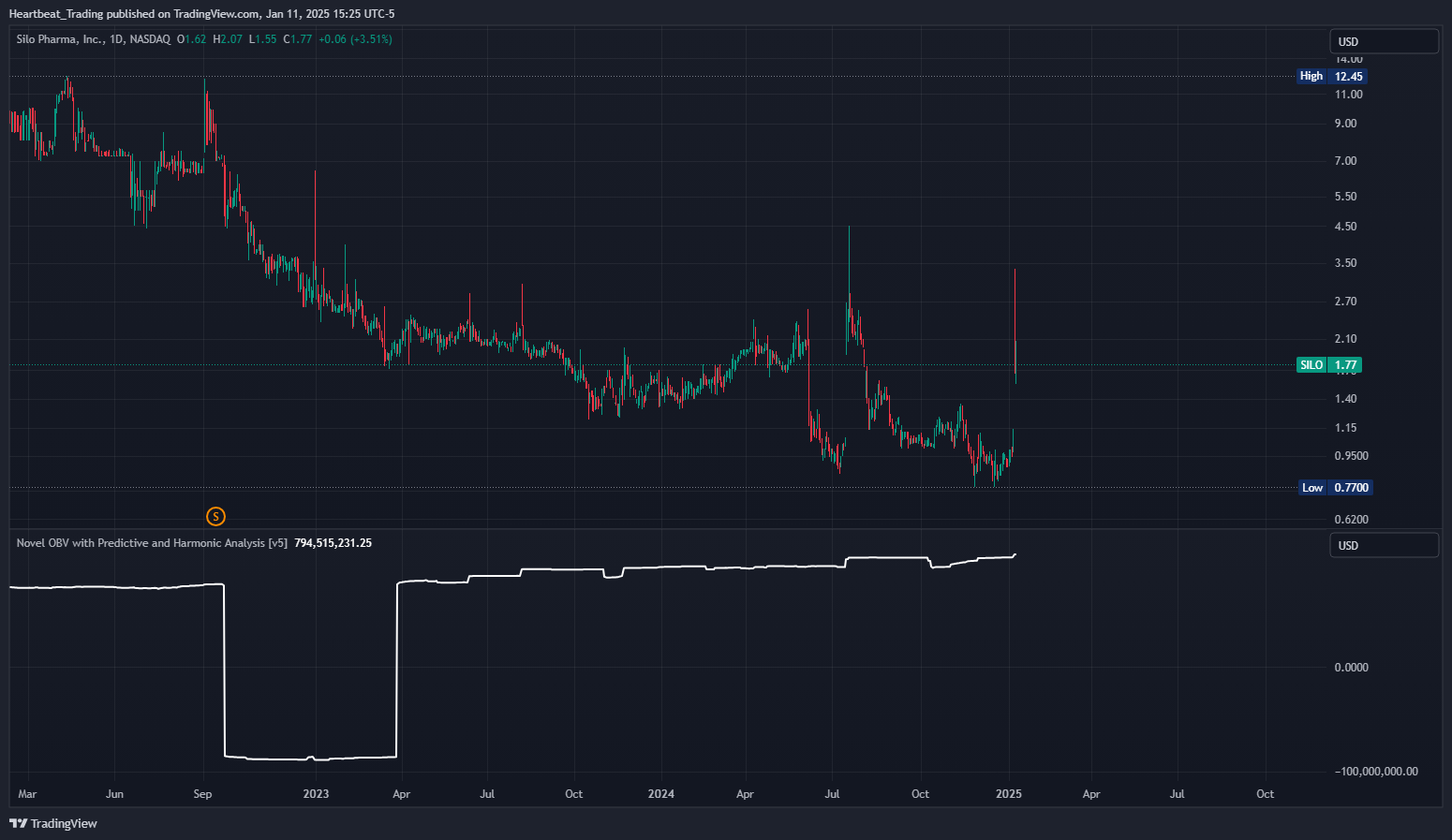
Task: Open the USD selector on the OBV pane
Action: pos(1384,545)
